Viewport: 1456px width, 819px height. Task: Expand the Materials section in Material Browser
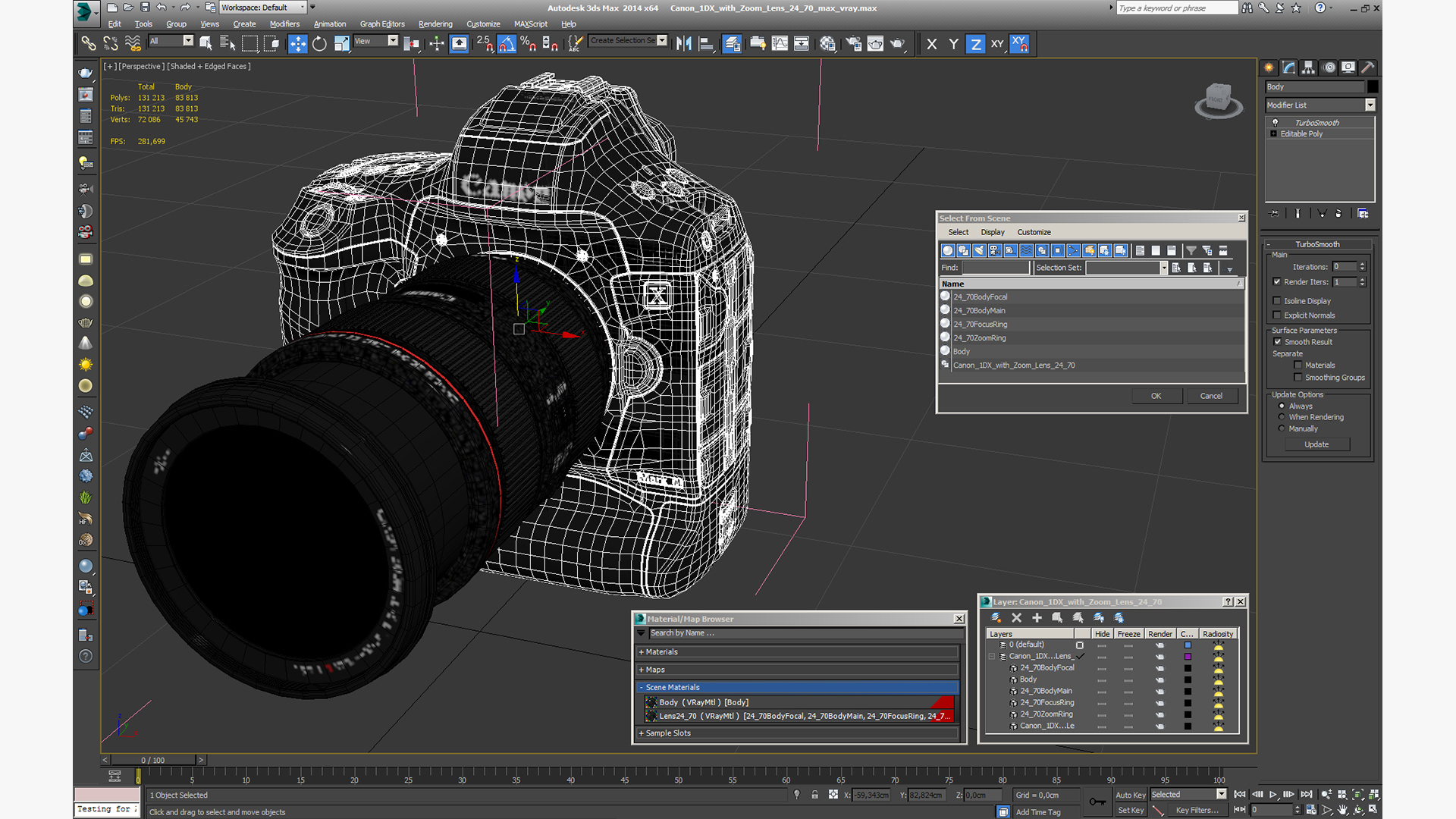click(798, 652)
